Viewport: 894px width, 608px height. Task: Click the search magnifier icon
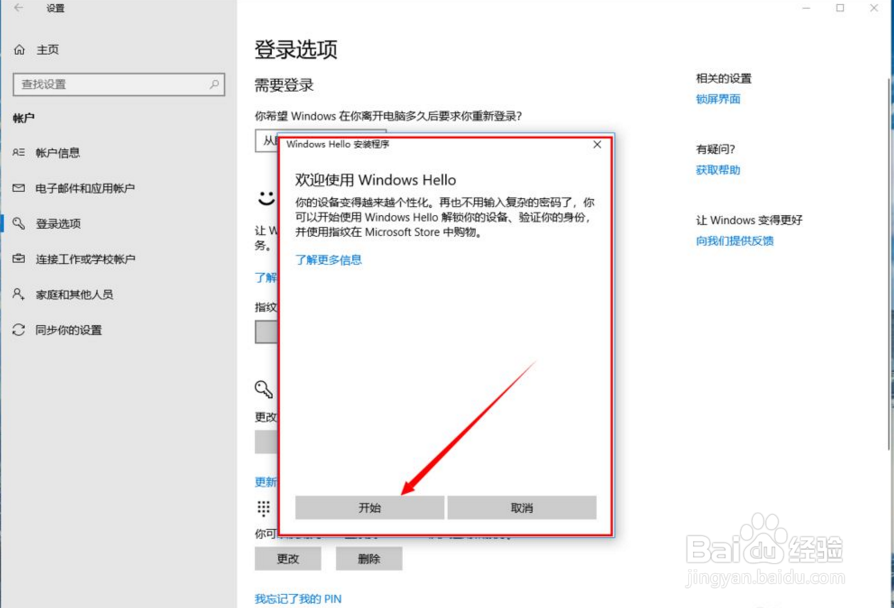(x=214, y=84)
